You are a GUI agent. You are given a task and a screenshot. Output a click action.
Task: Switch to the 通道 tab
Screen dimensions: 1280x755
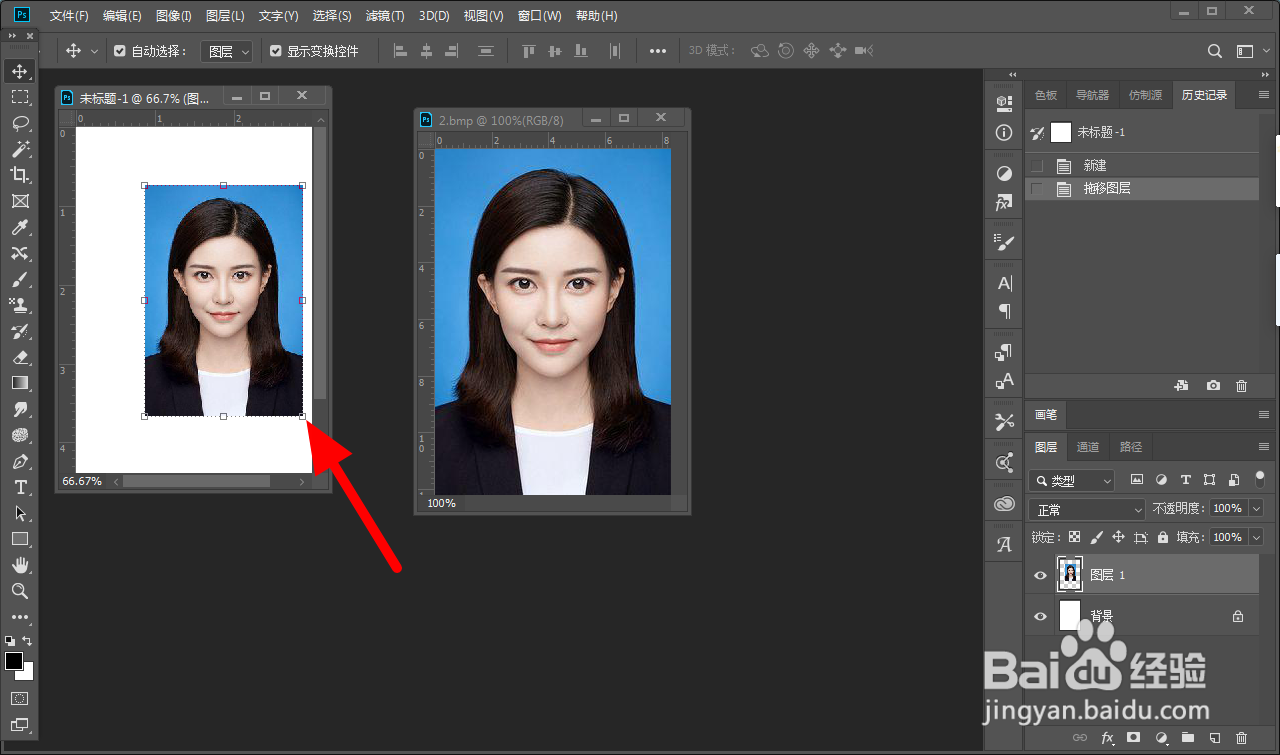point(1088,447)
